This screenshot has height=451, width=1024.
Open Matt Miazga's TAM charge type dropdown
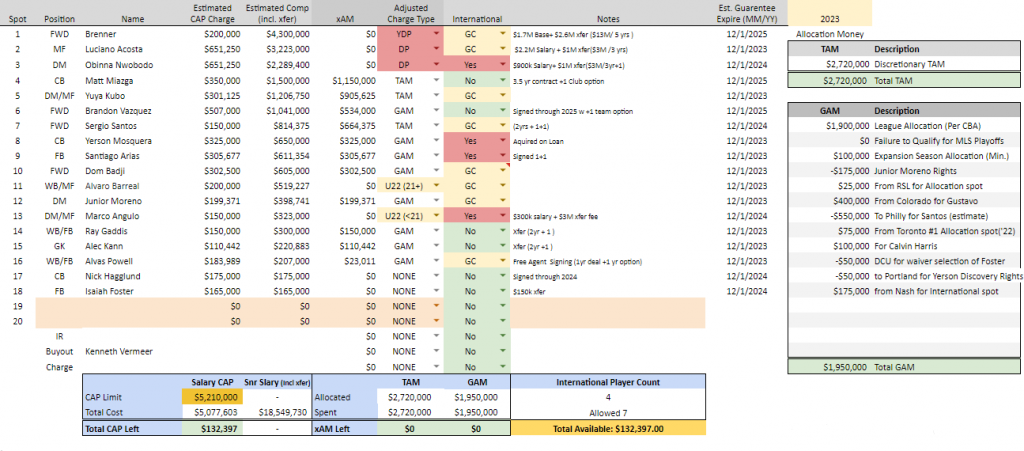click(x=437, y=78)
